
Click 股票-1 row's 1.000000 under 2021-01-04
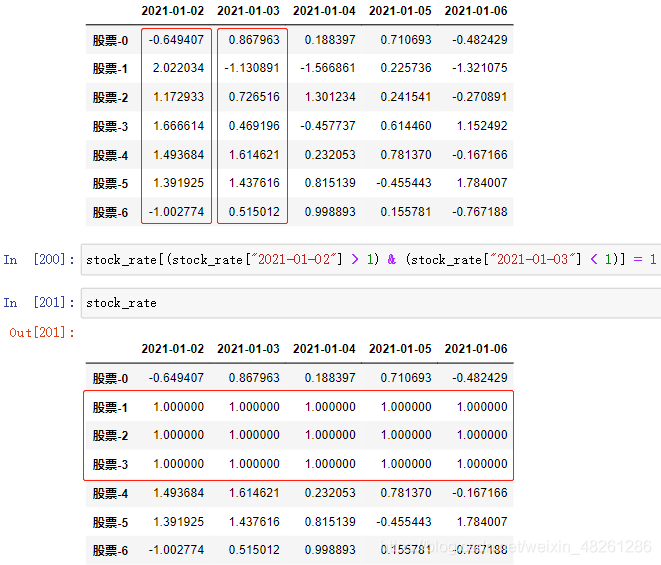pos(330,407)
